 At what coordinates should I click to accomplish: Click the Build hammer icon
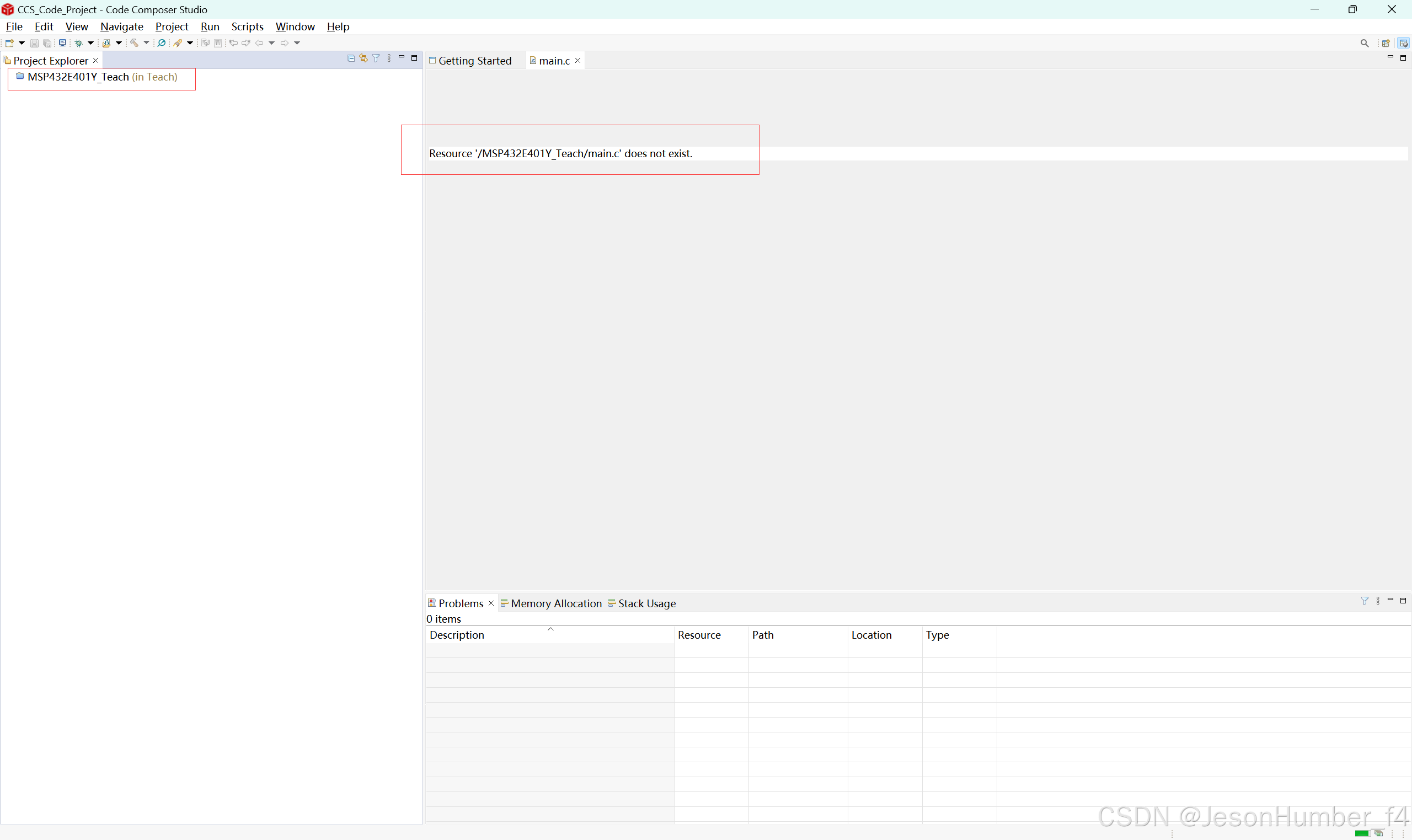(x=134, y=43)
